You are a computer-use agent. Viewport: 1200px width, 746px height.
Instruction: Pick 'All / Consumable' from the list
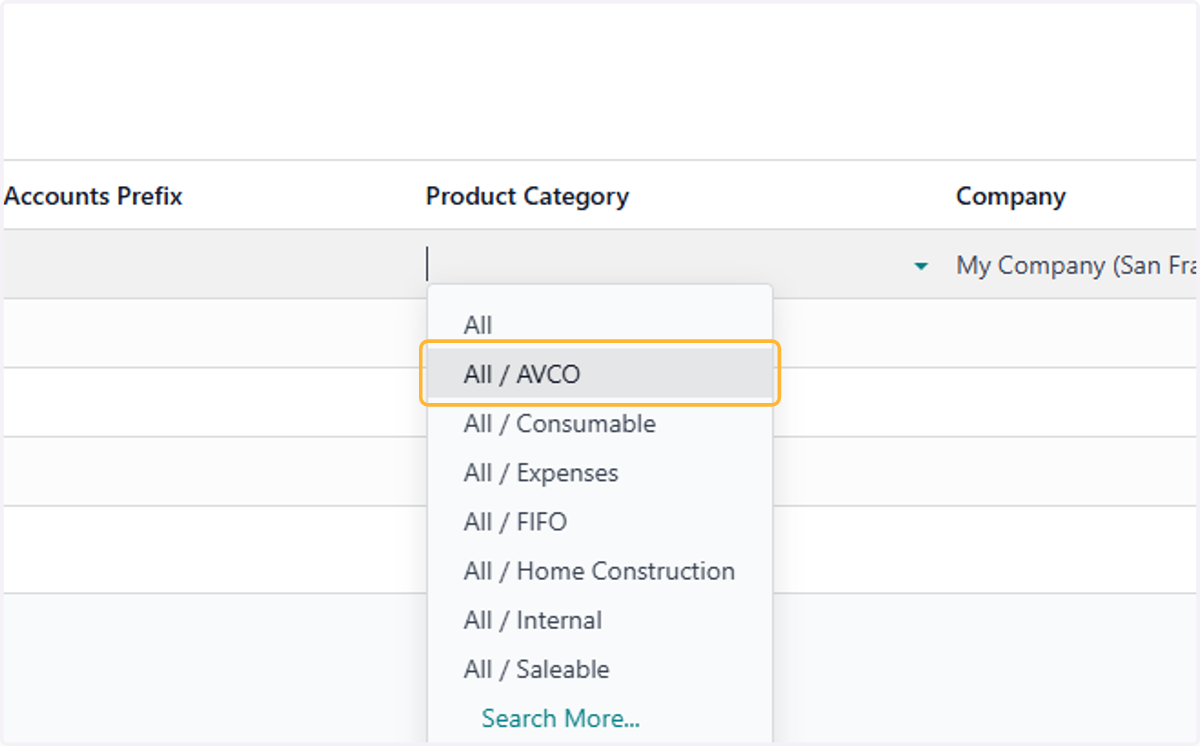pos(600,423)
